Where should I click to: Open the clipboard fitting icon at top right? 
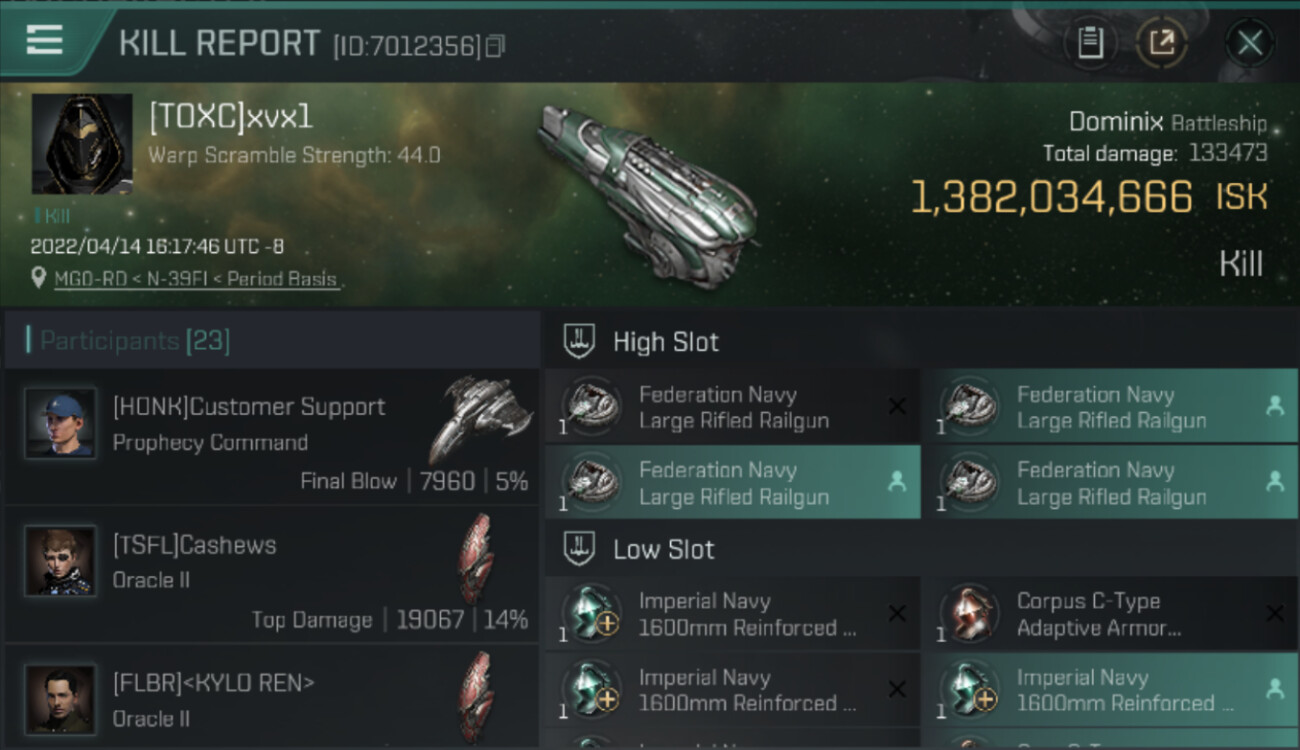click(1090, 43)
